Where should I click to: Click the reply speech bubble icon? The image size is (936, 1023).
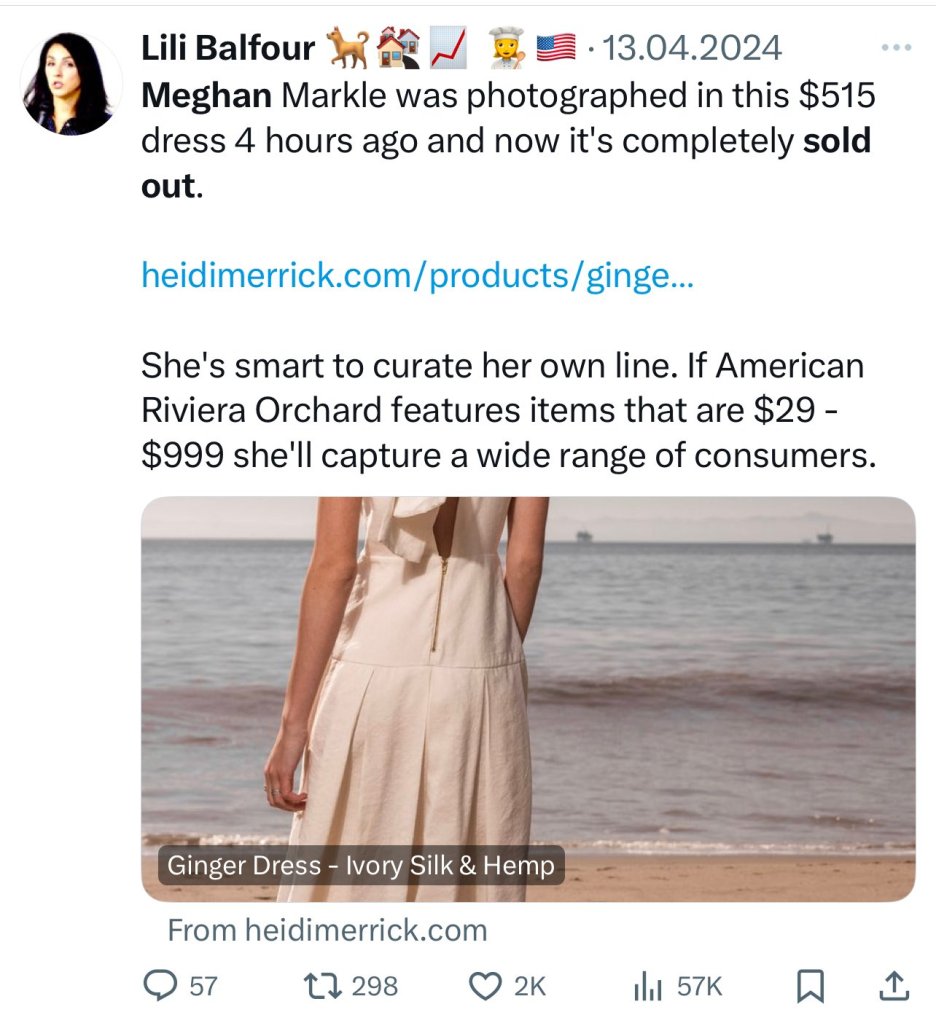coord(160,986)
